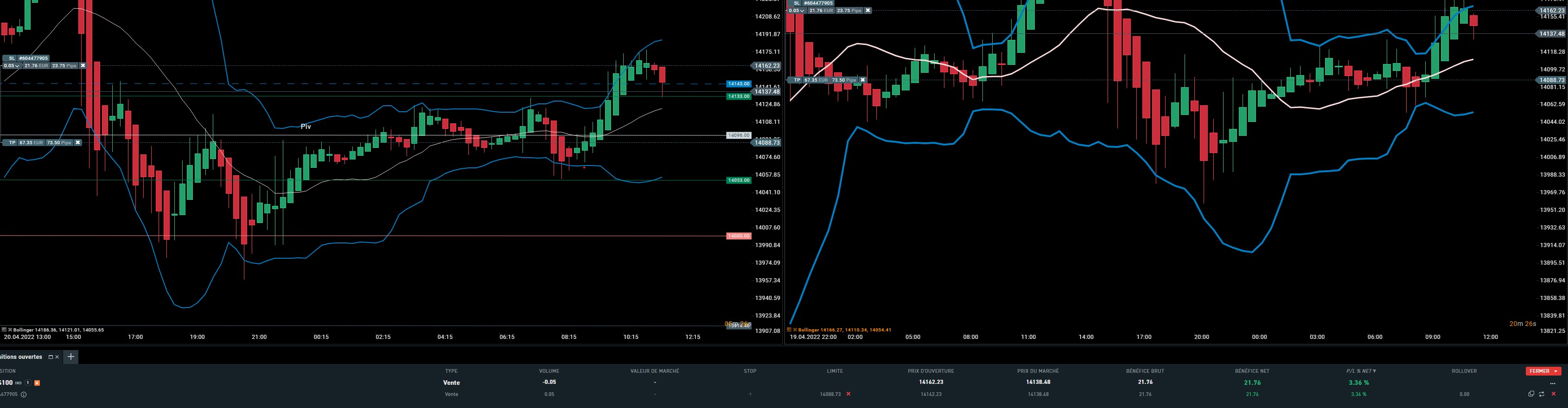1568x408 pixels.
Task: Sort by the PRIX DU MARCHÉ column header
Action: pos(1038,371)
